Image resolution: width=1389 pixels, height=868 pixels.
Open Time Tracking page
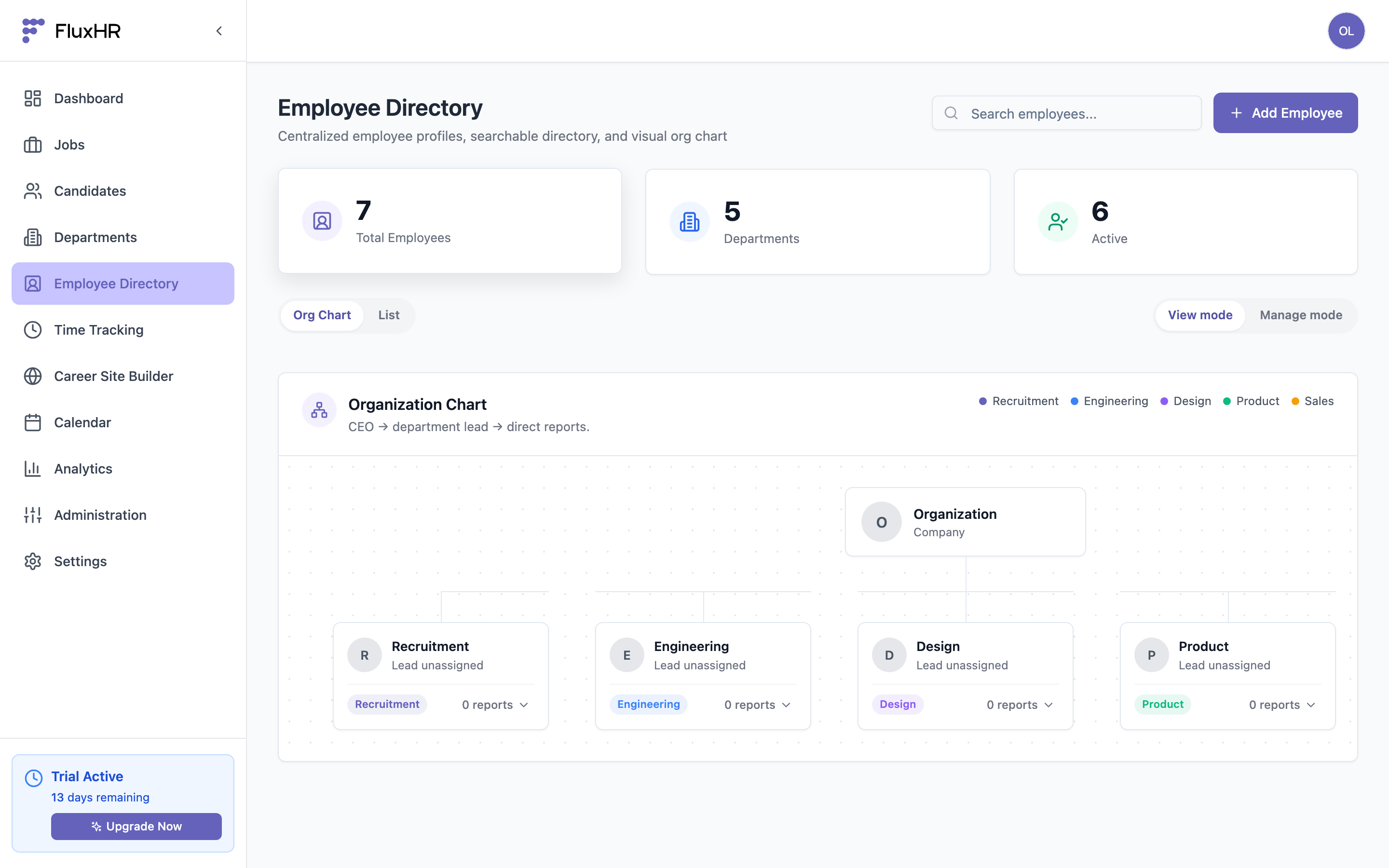click(x=123, y=330)
